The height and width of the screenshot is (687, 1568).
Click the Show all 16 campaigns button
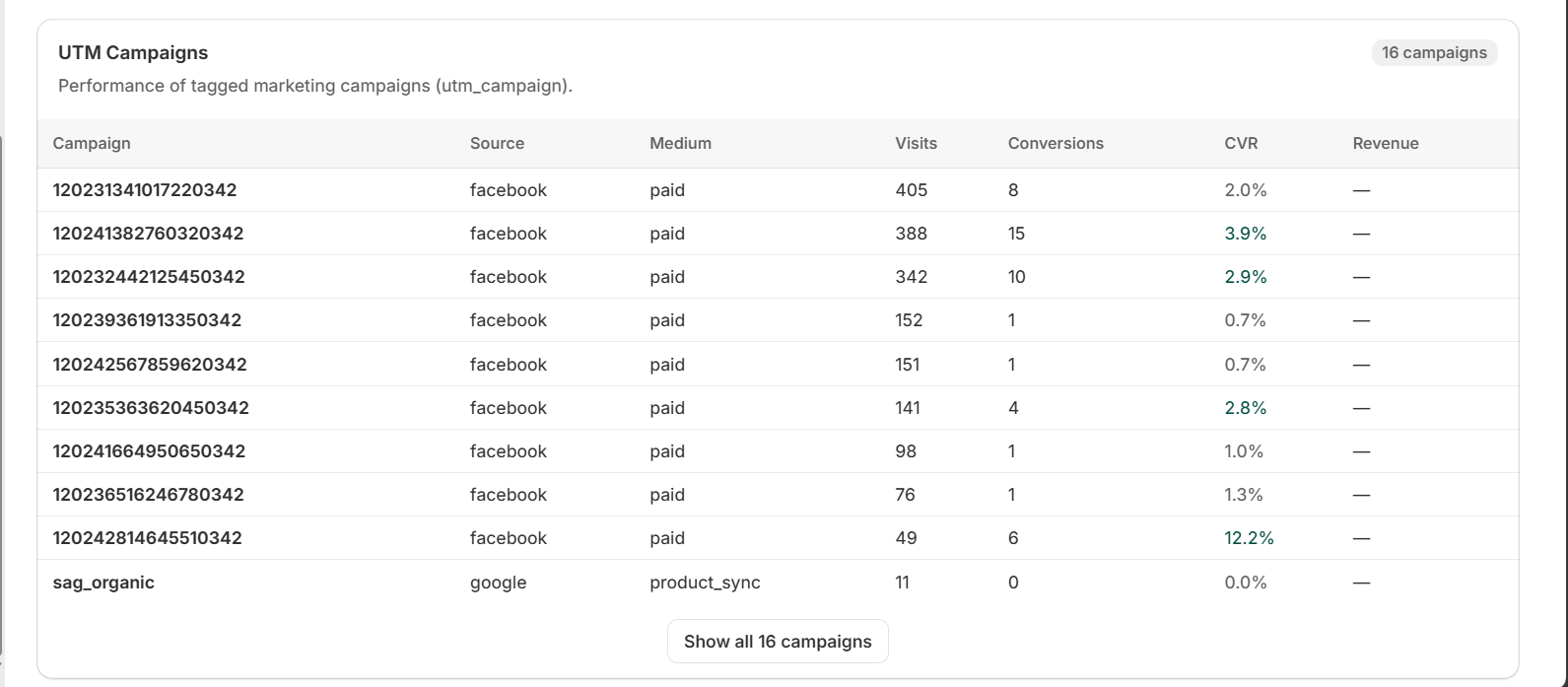[x=778, y=642]
